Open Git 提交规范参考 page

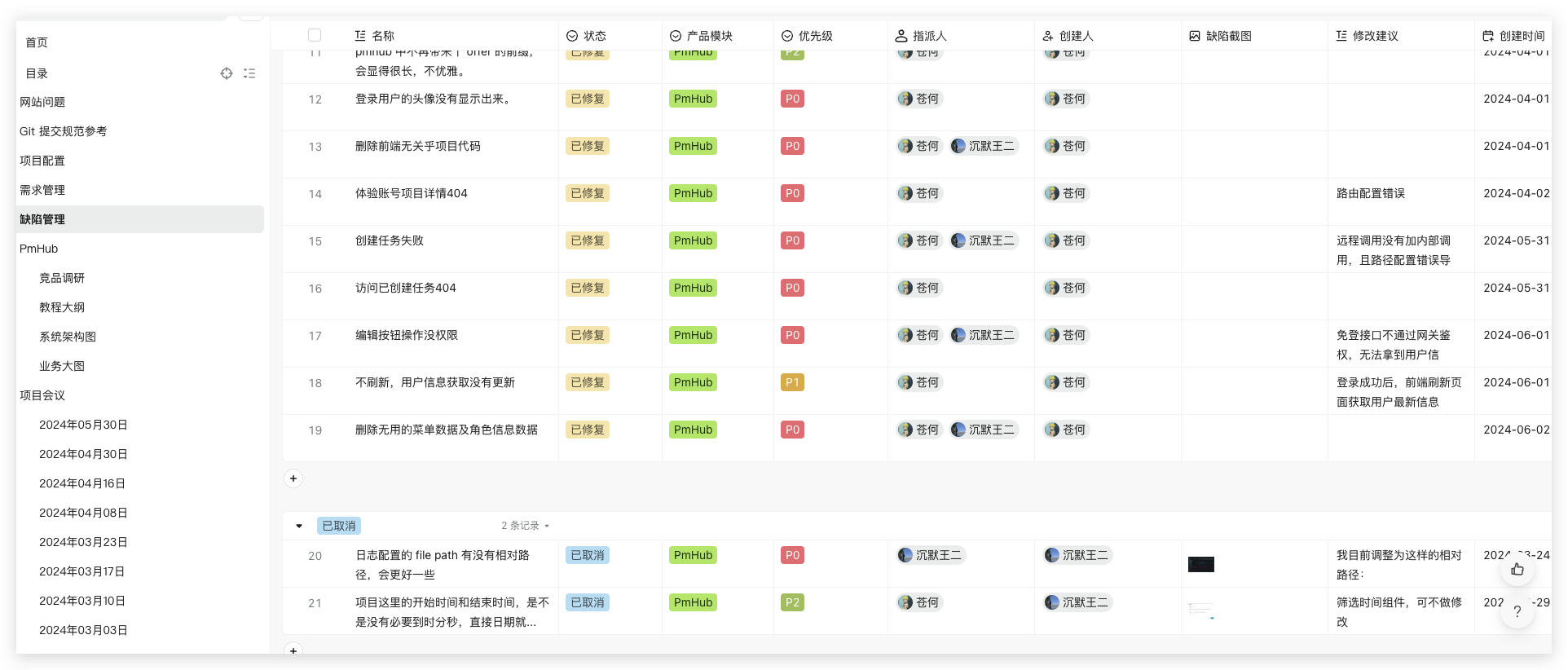coord(64,131)
